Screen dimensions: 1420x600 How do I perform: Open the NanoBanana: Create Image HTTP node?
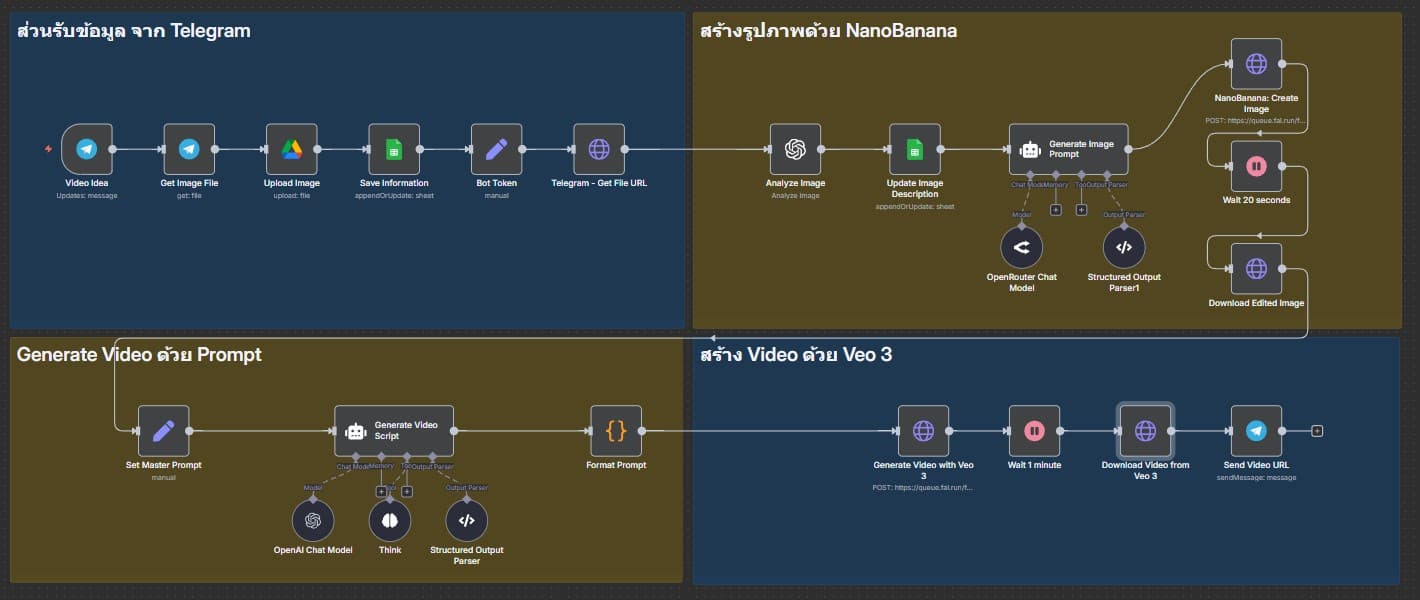[1256, 63]
